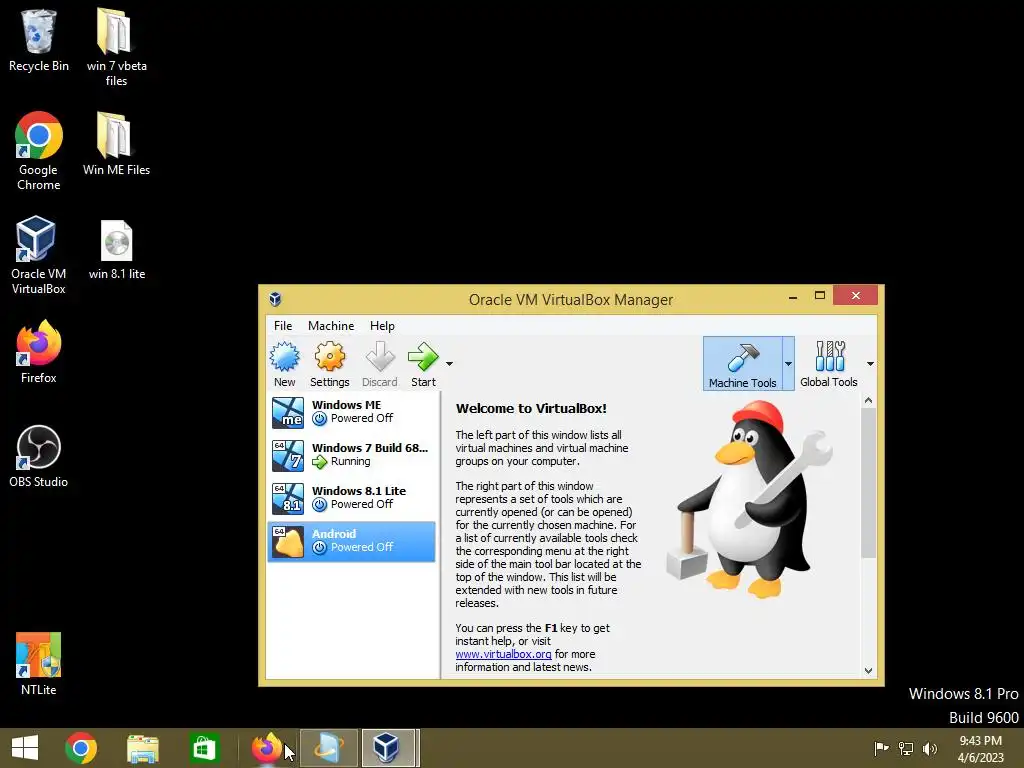
Task: Open Windows Store taskbar icon
Action: point(204,748)
